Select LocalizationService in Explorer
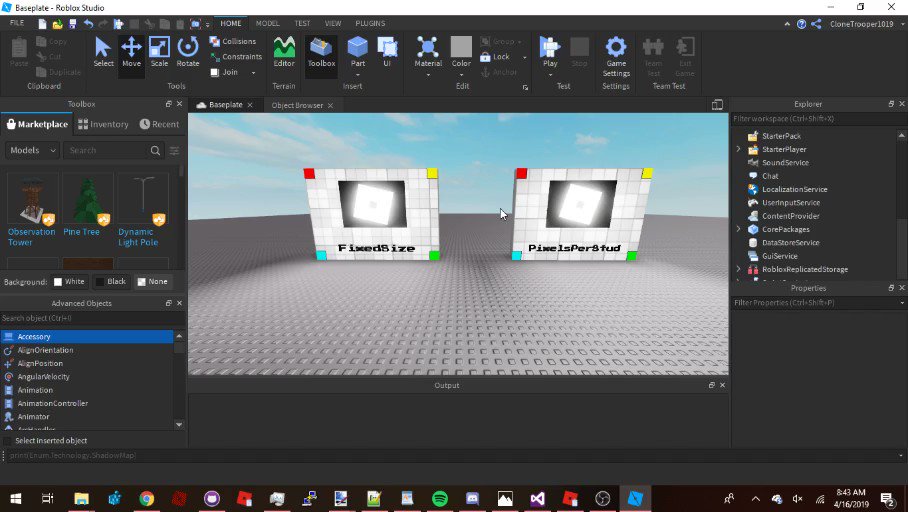This screenshot has width=908, height=512. click(x=794, y=189)
